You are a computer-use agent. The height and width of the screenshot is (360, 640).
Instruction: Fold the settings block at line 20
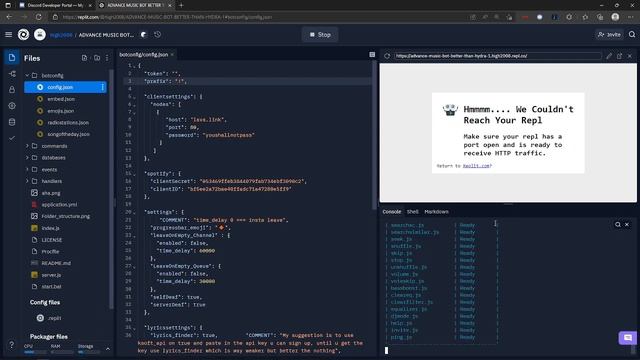[134, 212]
